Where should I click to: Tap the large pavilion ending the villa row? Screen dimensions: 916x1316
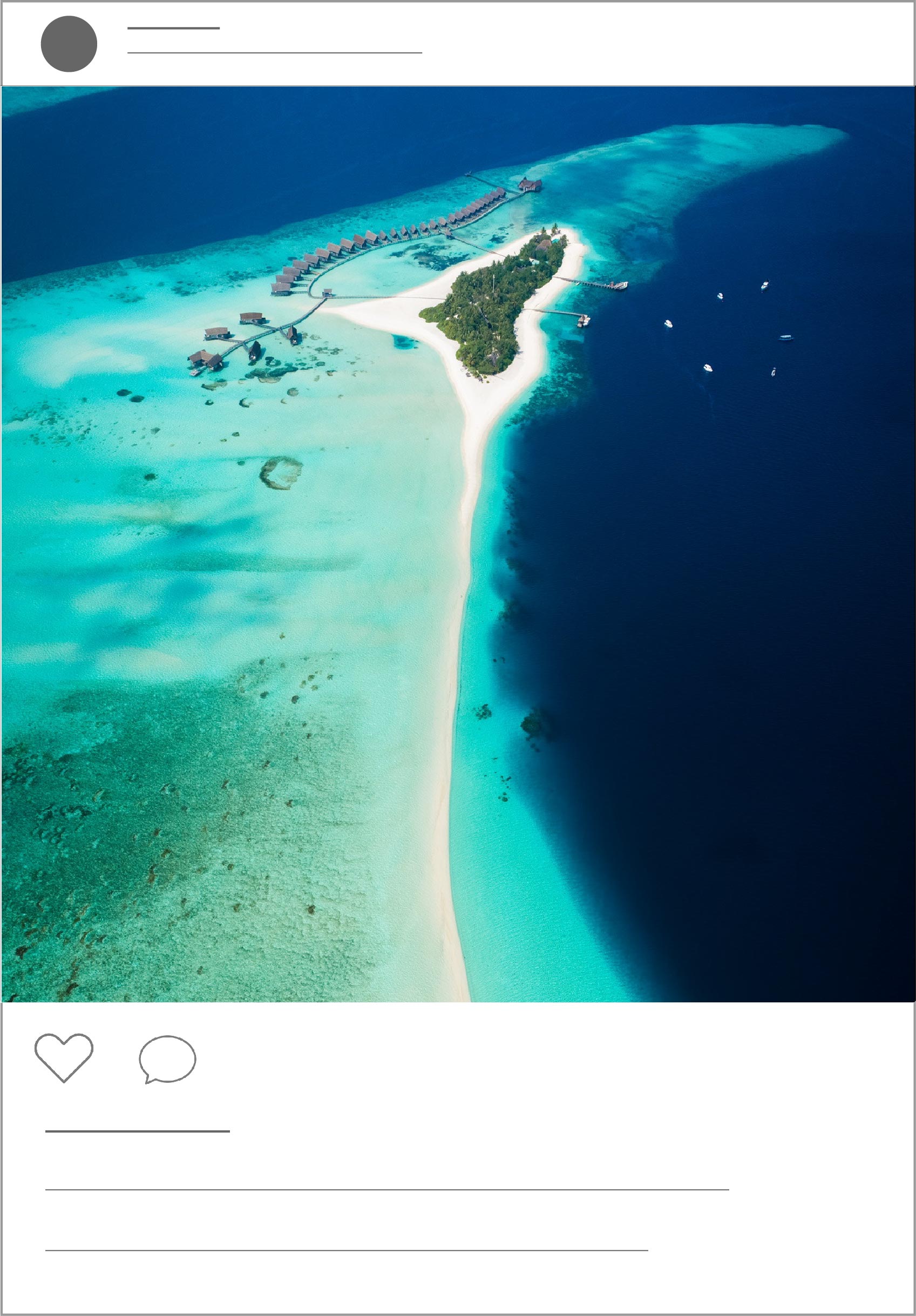click(530, 185)
